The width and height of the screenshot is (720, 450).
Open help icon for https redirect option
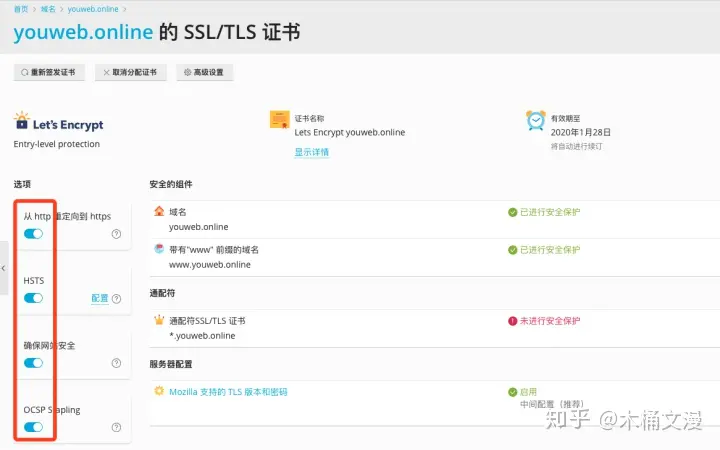(x=116, y=234)
